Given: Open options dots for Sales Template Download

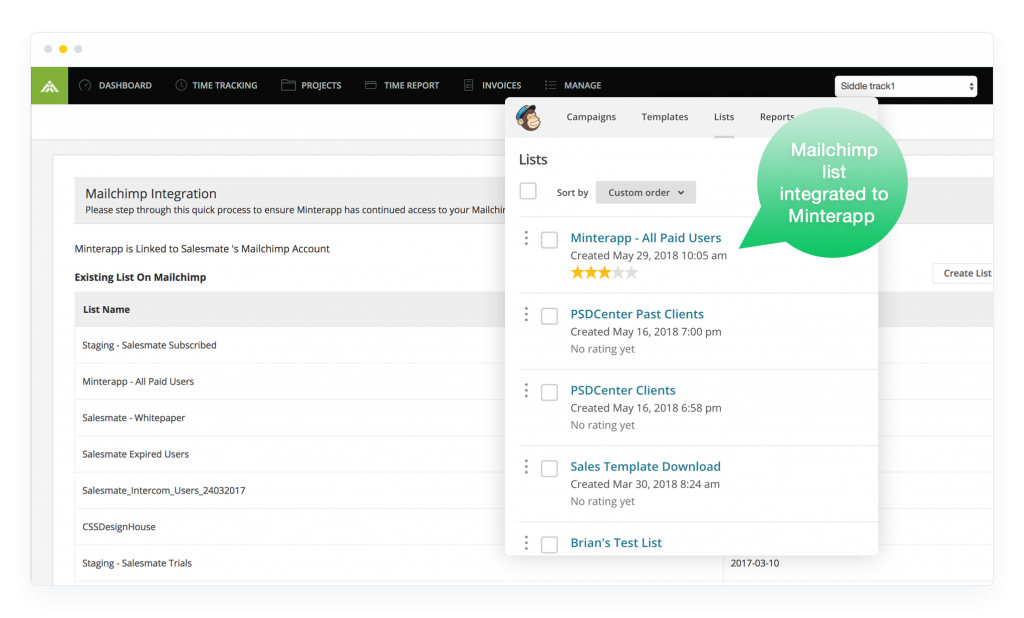Looking at the screenshot, I should click(526, 467).
